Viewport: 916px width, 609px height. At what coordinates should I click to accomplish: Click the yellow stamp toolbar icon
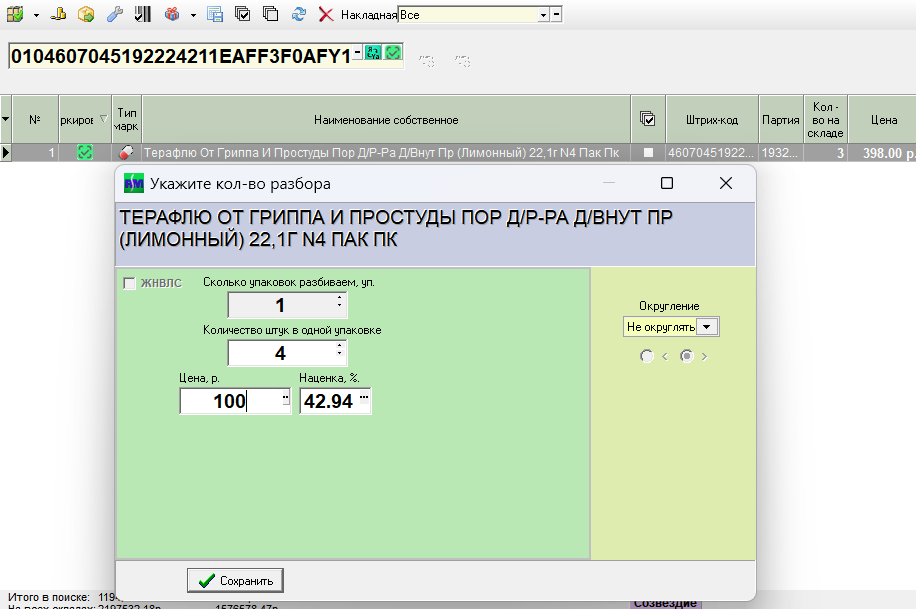[58, 14]
